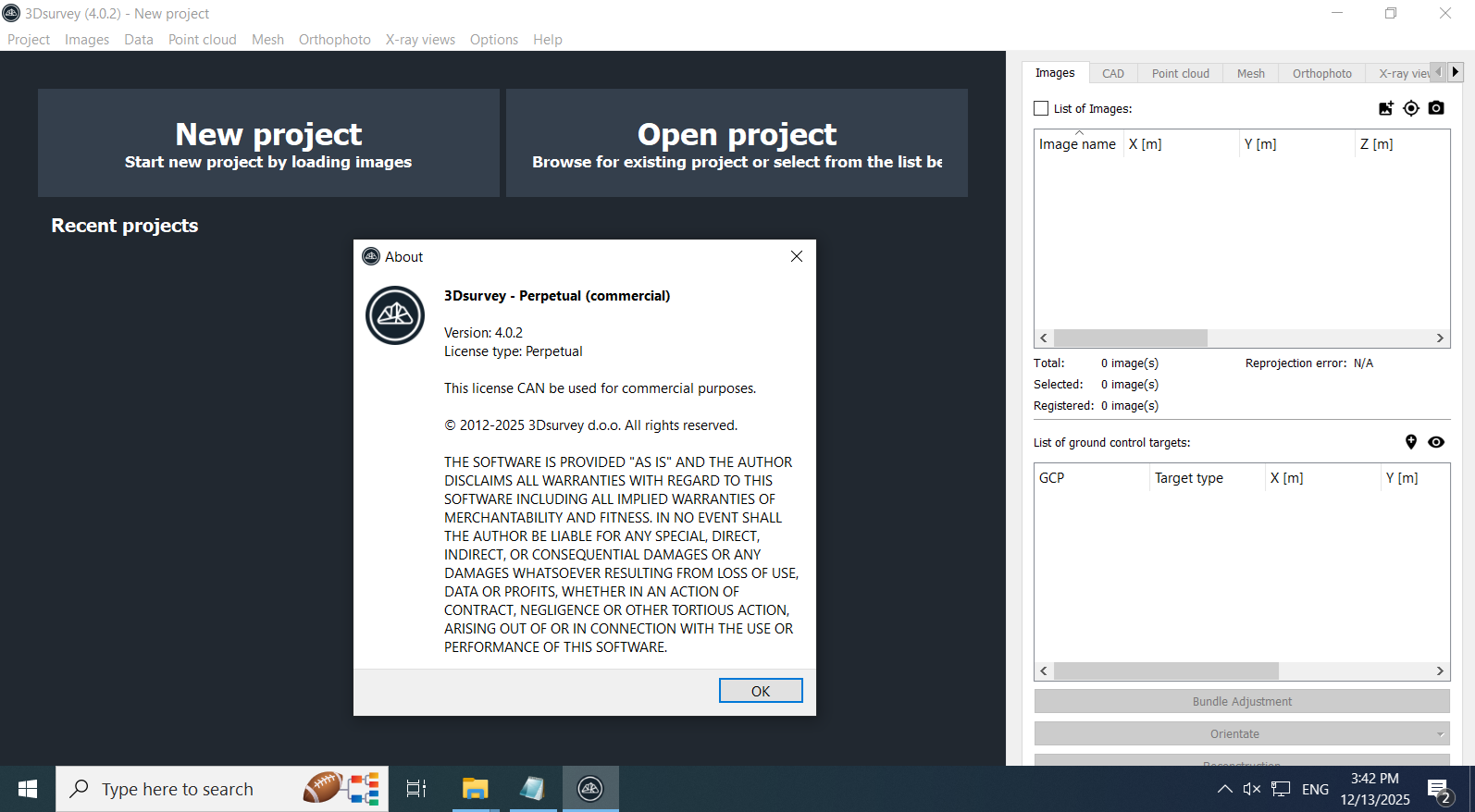The width and height of the screenshot is (1475, 812).
Task: Click right arrow of GCP list scrollbar
Action: pos(1440,671)
